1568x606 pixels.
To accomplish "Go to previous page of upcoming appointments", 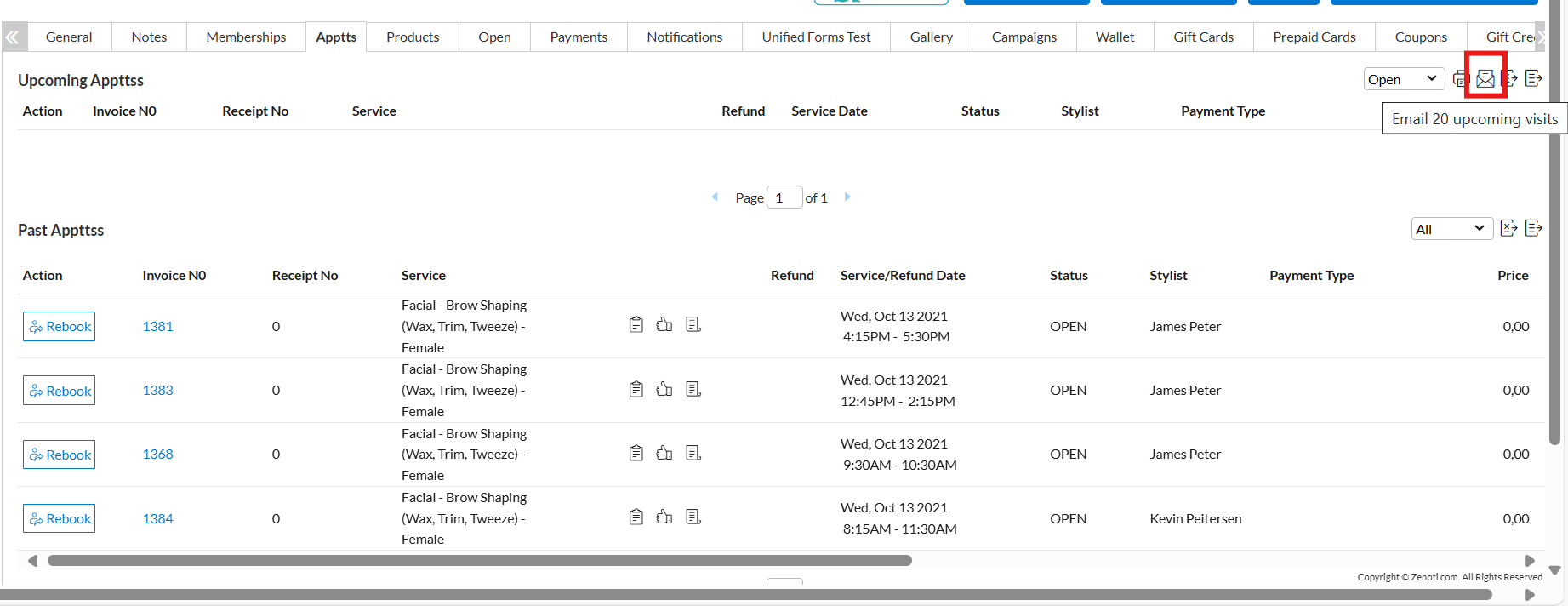I will click(715, 197).
